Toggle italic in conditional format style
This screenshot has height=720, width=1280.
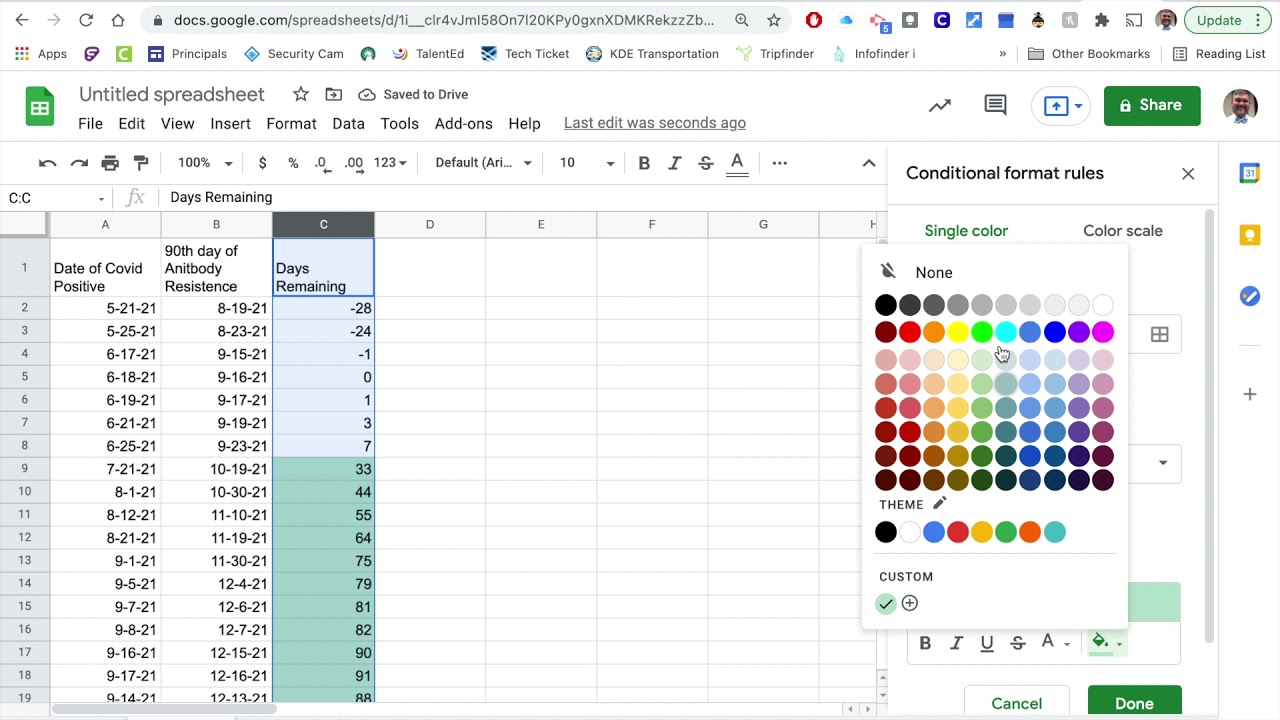tap(956, 643)
